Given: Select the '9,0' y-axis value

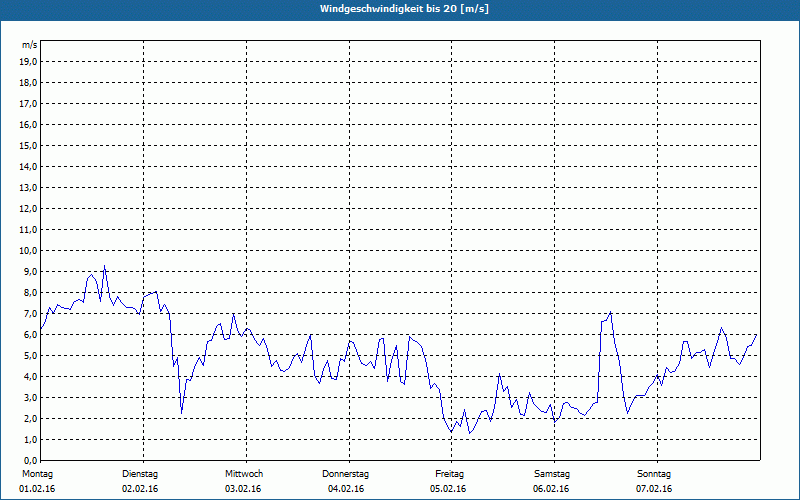Looking at the screenshot, I should (x=31, y=271).
